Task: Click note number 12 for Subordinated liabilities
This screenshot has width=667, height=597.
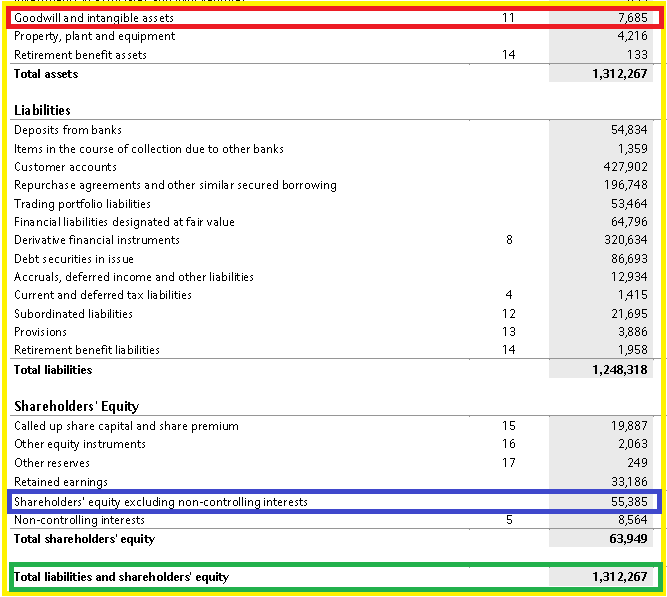Action: (509, 314)
